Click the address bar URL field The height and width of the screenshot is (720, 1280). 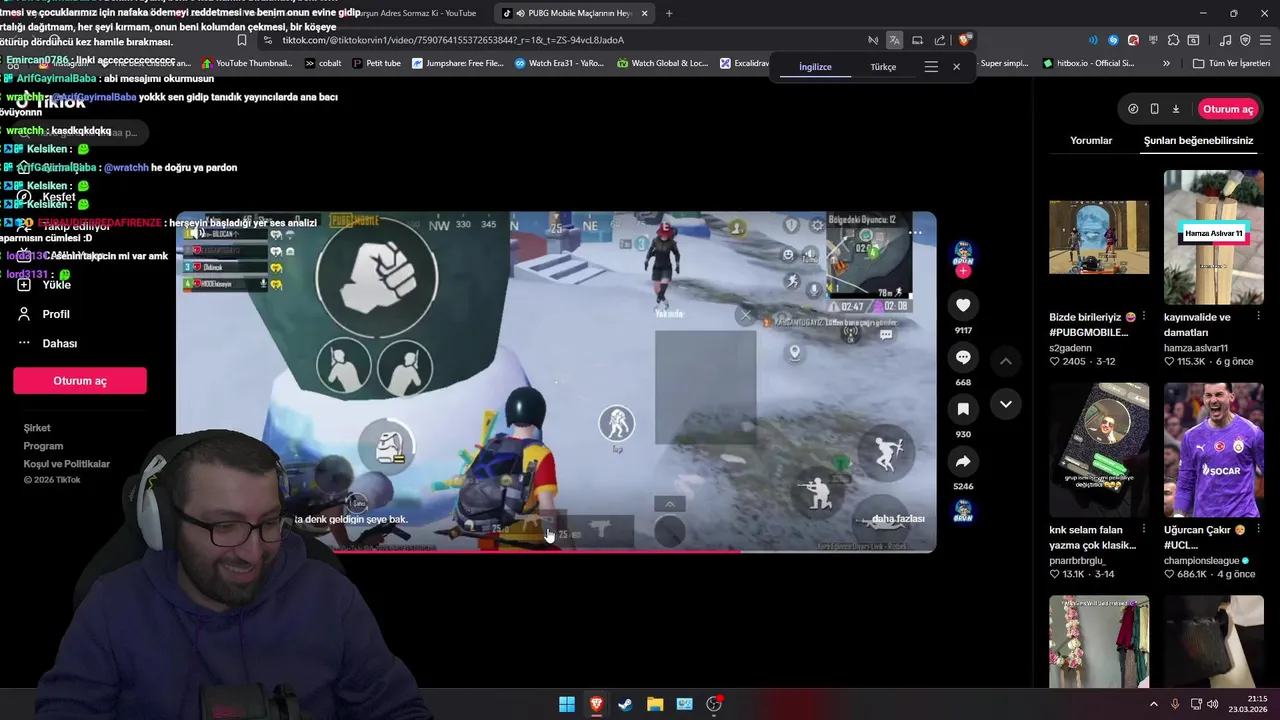tap(560, 40)
